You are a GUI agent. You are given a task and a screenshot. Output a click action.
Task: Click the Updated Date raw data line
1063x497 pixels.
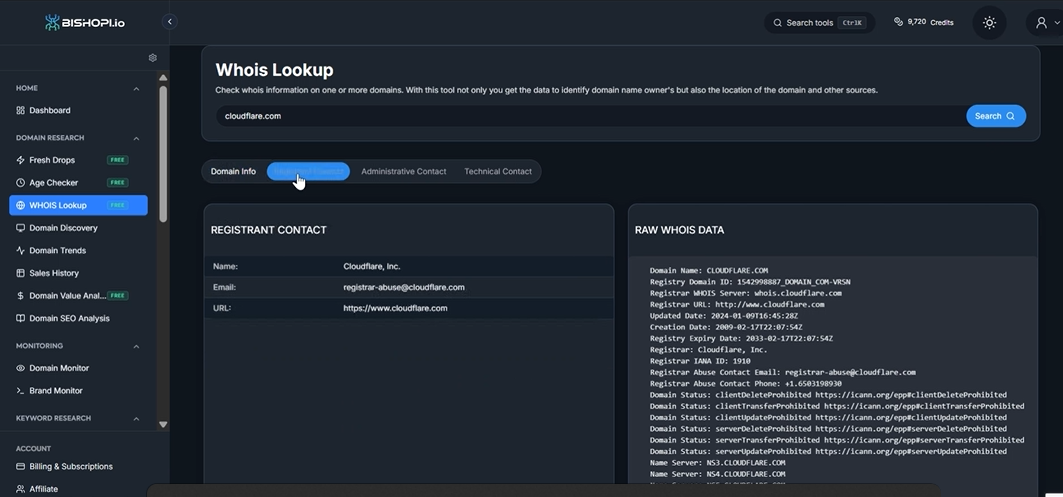click(723, 316)
